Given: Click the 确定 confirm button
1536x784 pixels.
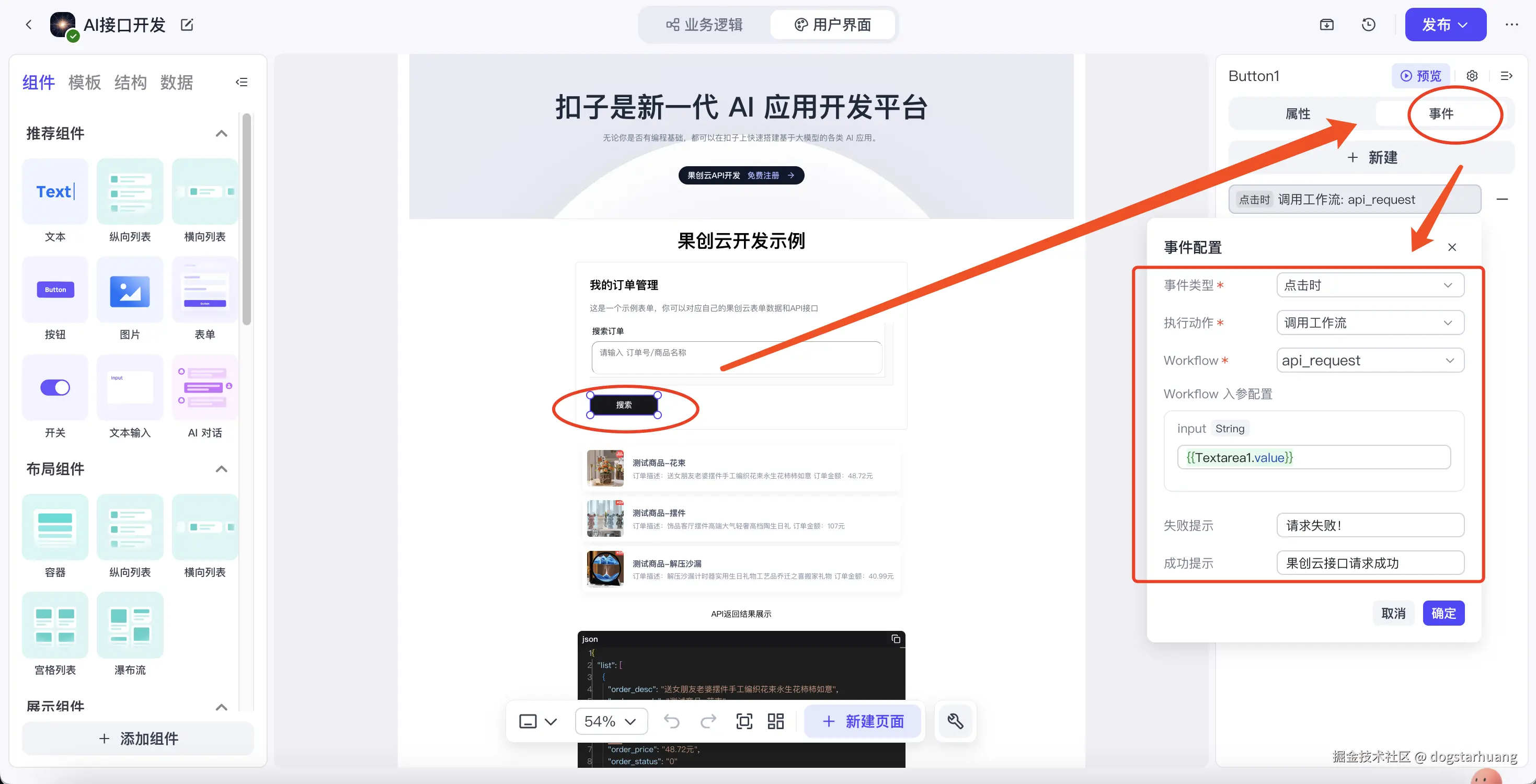Looking at the screenshot, I should click(1443, 613).
